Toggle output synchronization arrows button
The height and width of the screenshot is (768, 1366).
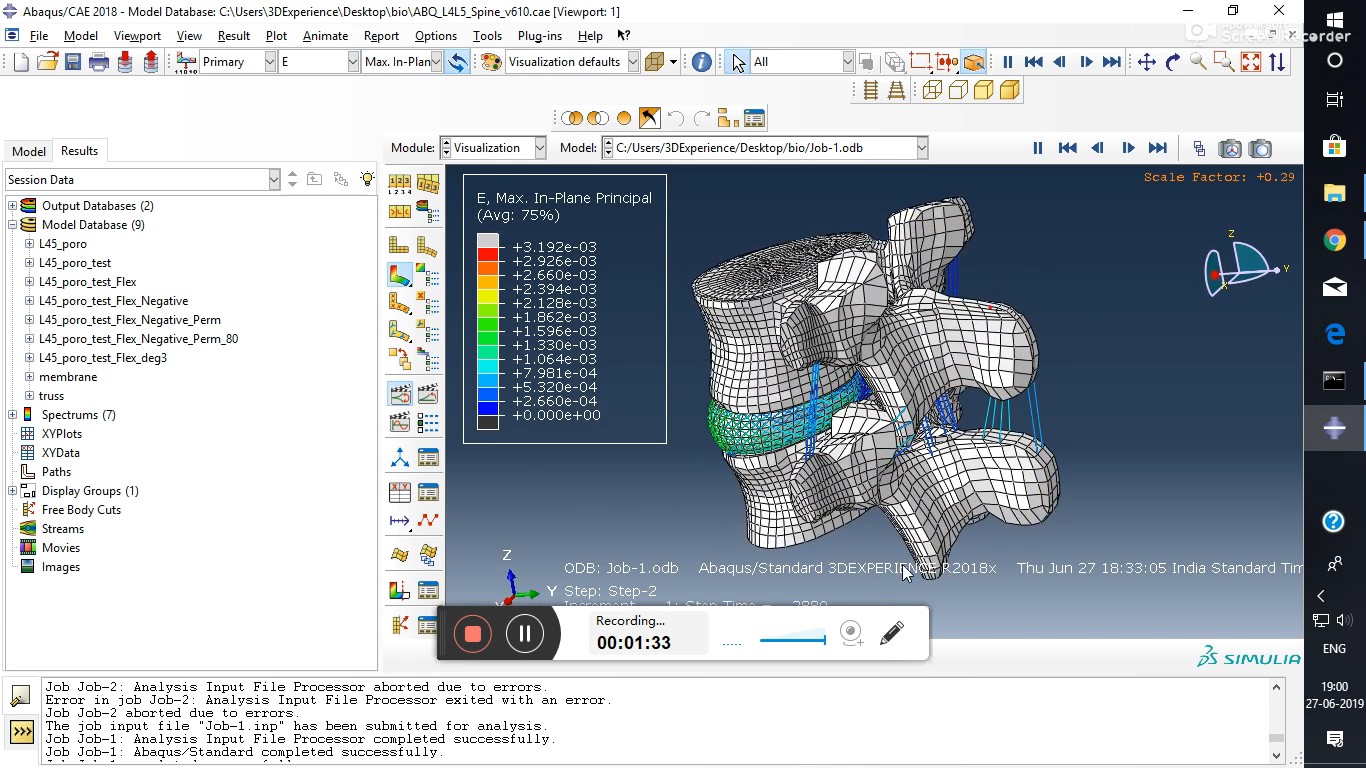tap(457, 62)
